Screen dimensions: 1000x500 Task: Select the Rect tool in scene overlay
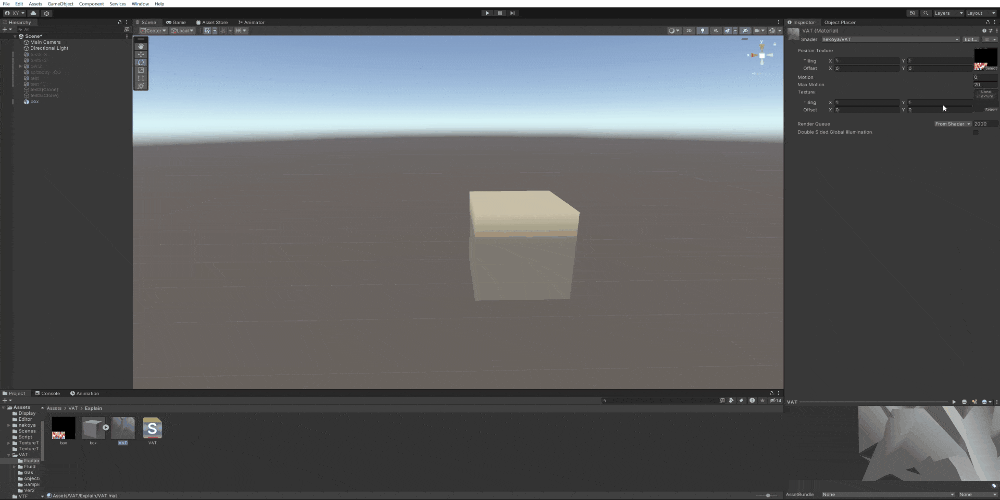141,78
